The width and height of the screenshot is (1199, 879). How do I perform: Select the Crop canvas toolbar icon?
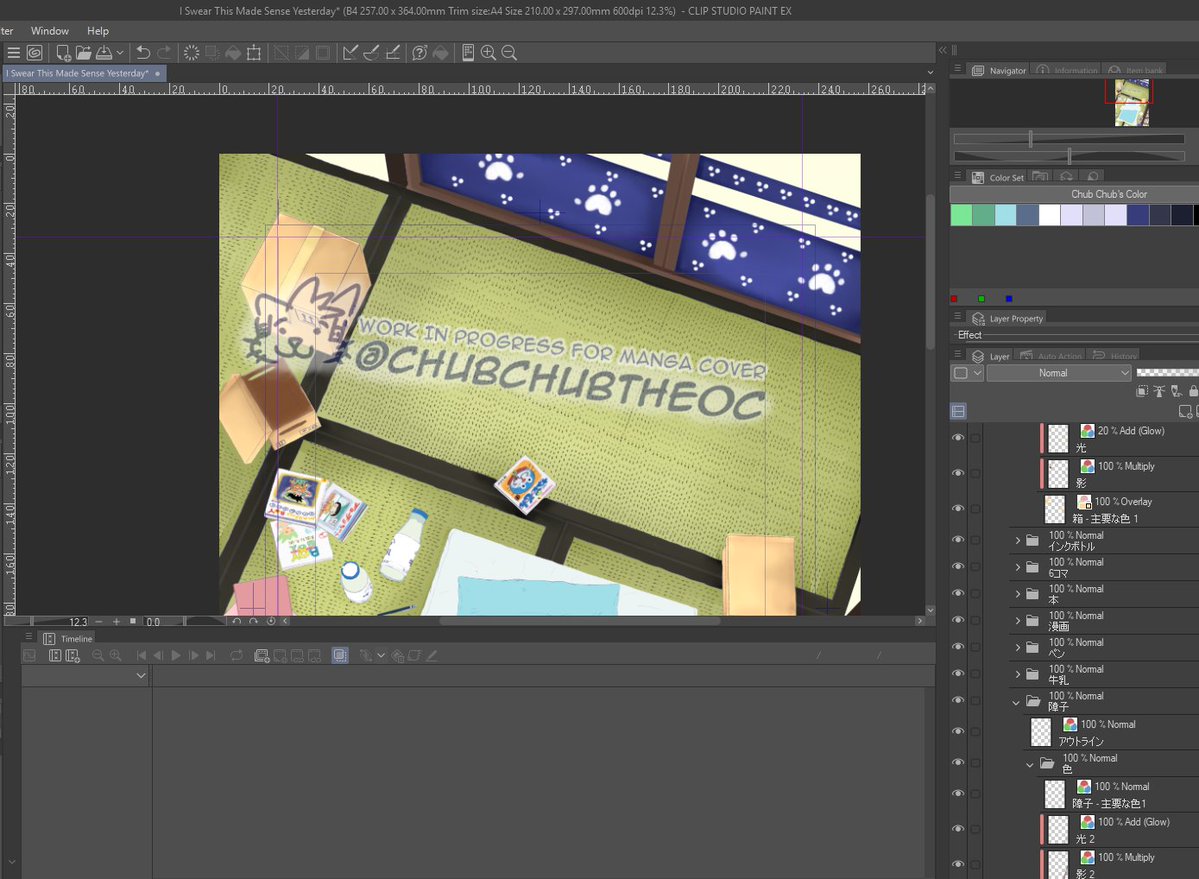pyautogui.click(x=254, y=52)
